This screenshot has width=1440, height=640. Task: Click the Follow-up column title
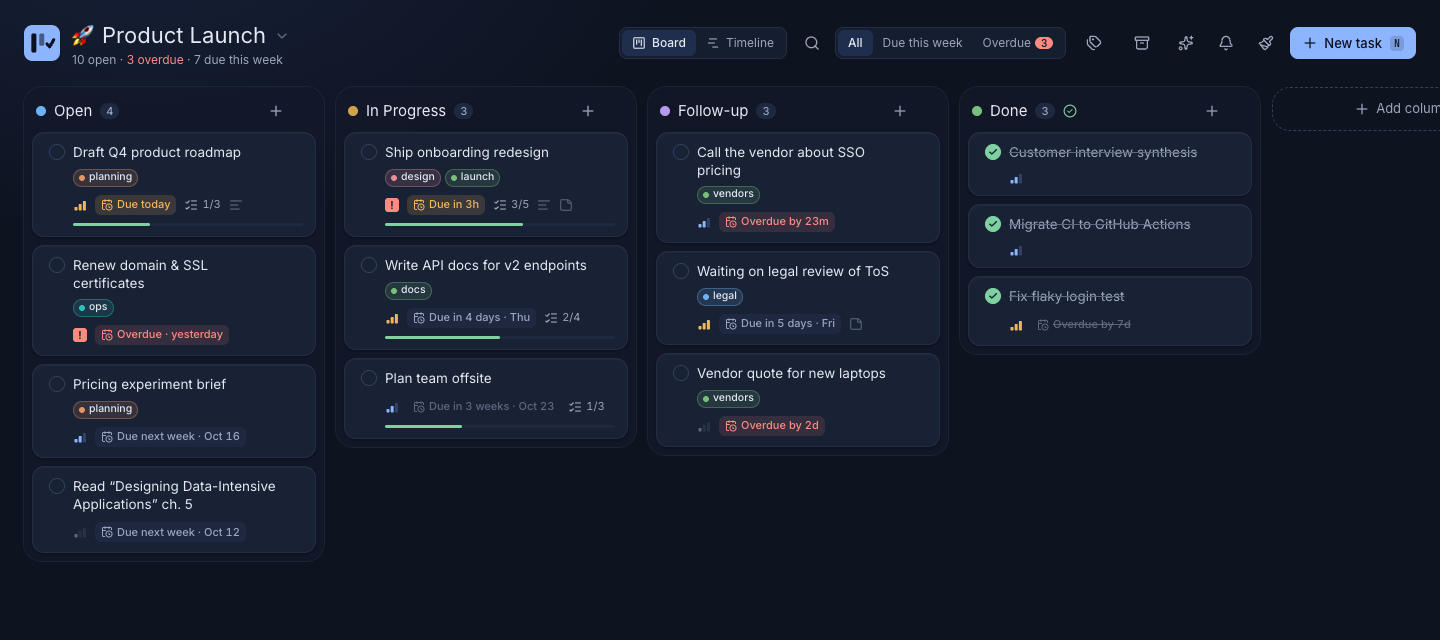[713, 111]
